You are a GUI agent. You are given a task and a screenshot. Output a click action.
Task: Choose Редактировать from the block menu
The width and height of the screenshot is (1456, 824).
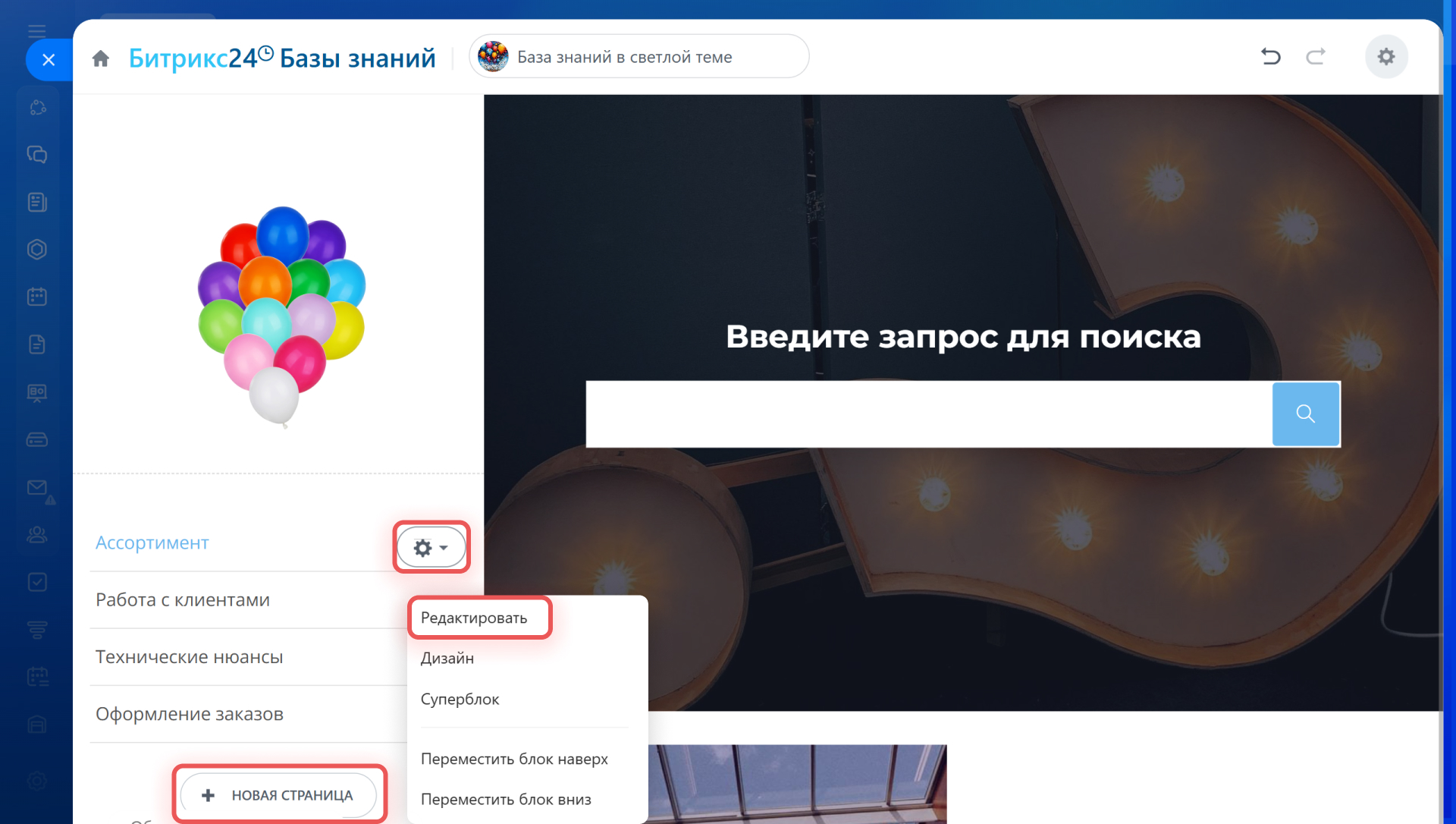click(x=474, y=618)
